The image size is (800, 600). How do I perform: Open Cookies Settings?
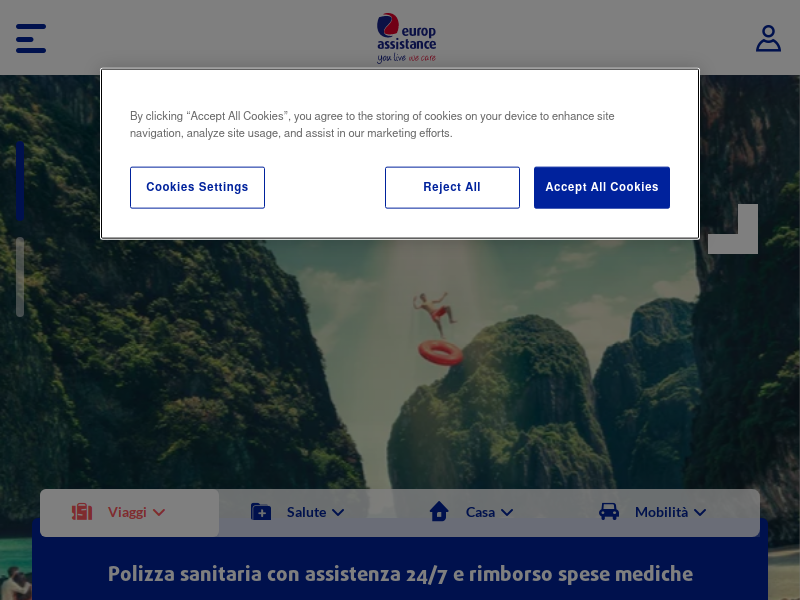tap(197, 187)
